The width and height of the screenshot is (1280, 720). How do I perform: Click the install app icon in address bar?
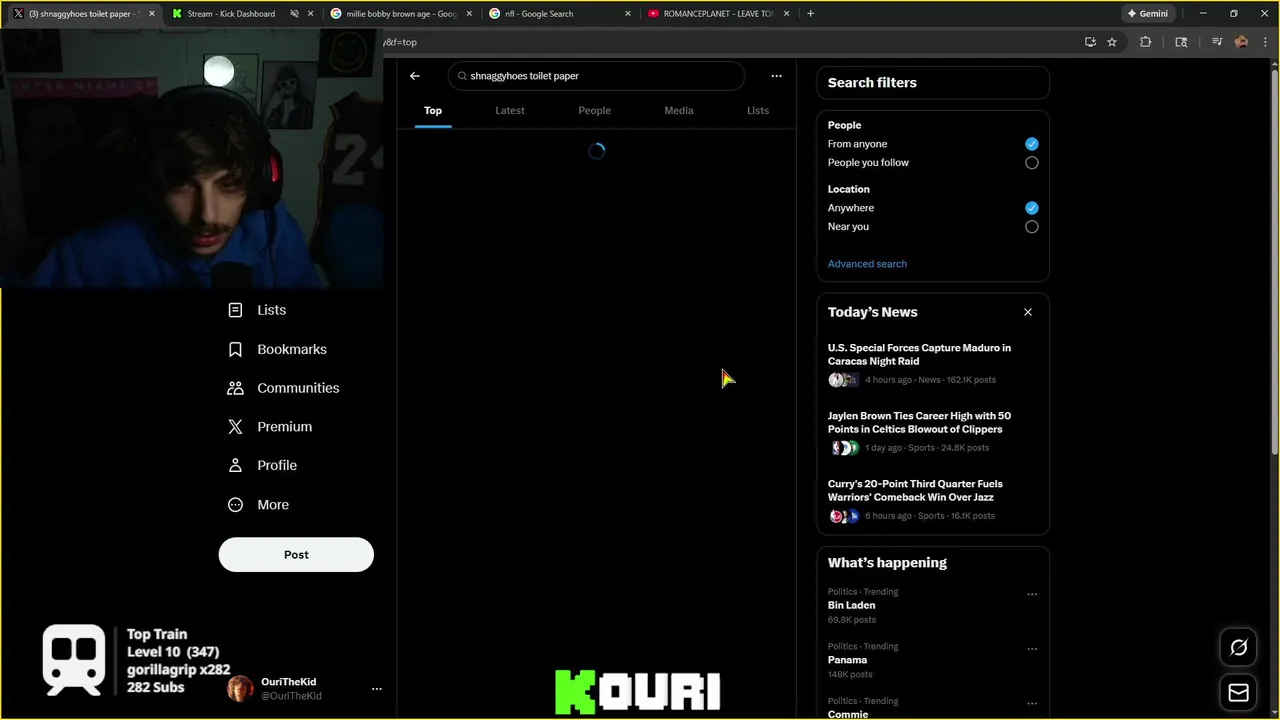[1090, 42]
